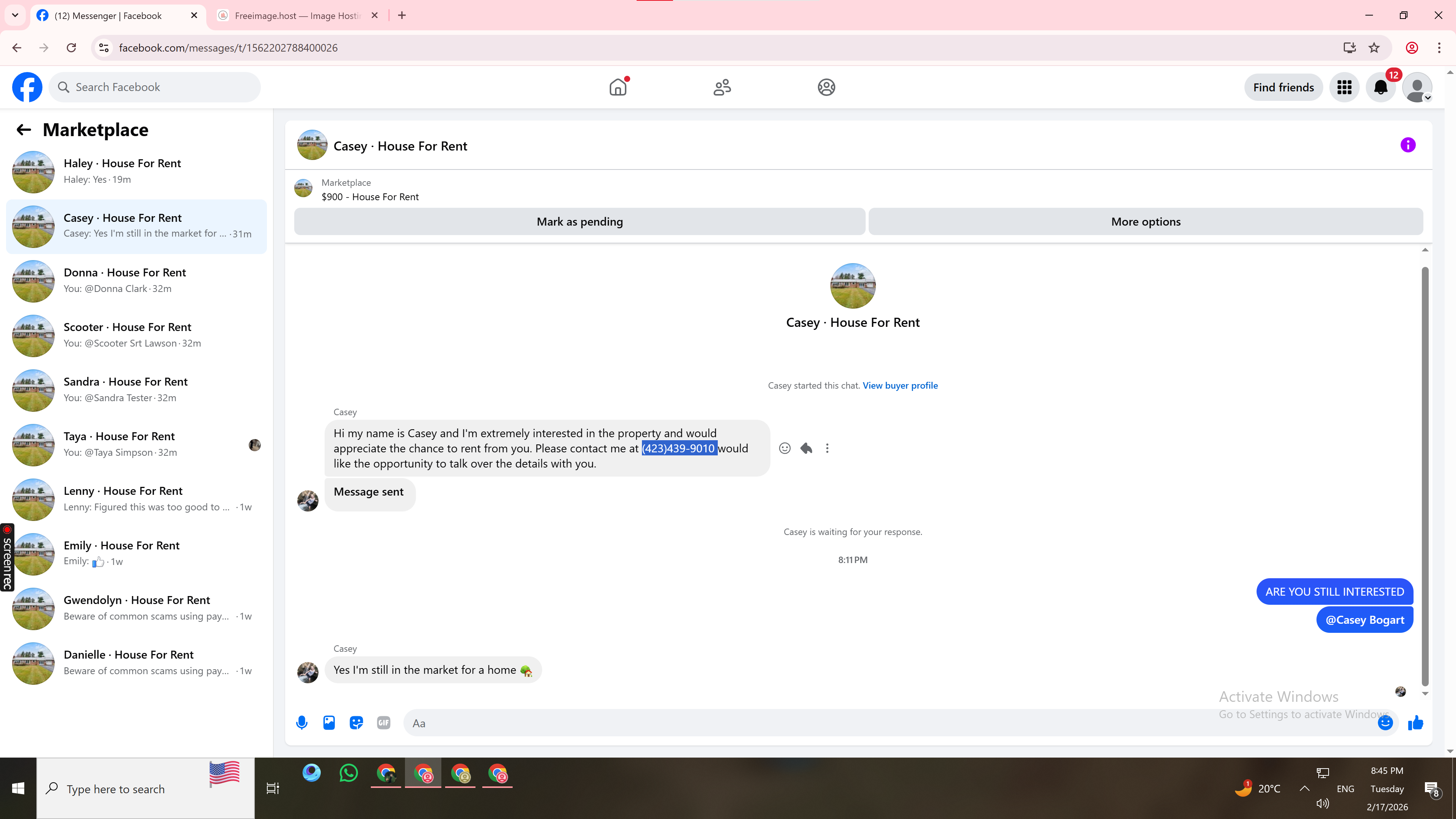Open the Chrome tab search dropdown
The width and height of the screenshot is (1456, 819).
15,15
